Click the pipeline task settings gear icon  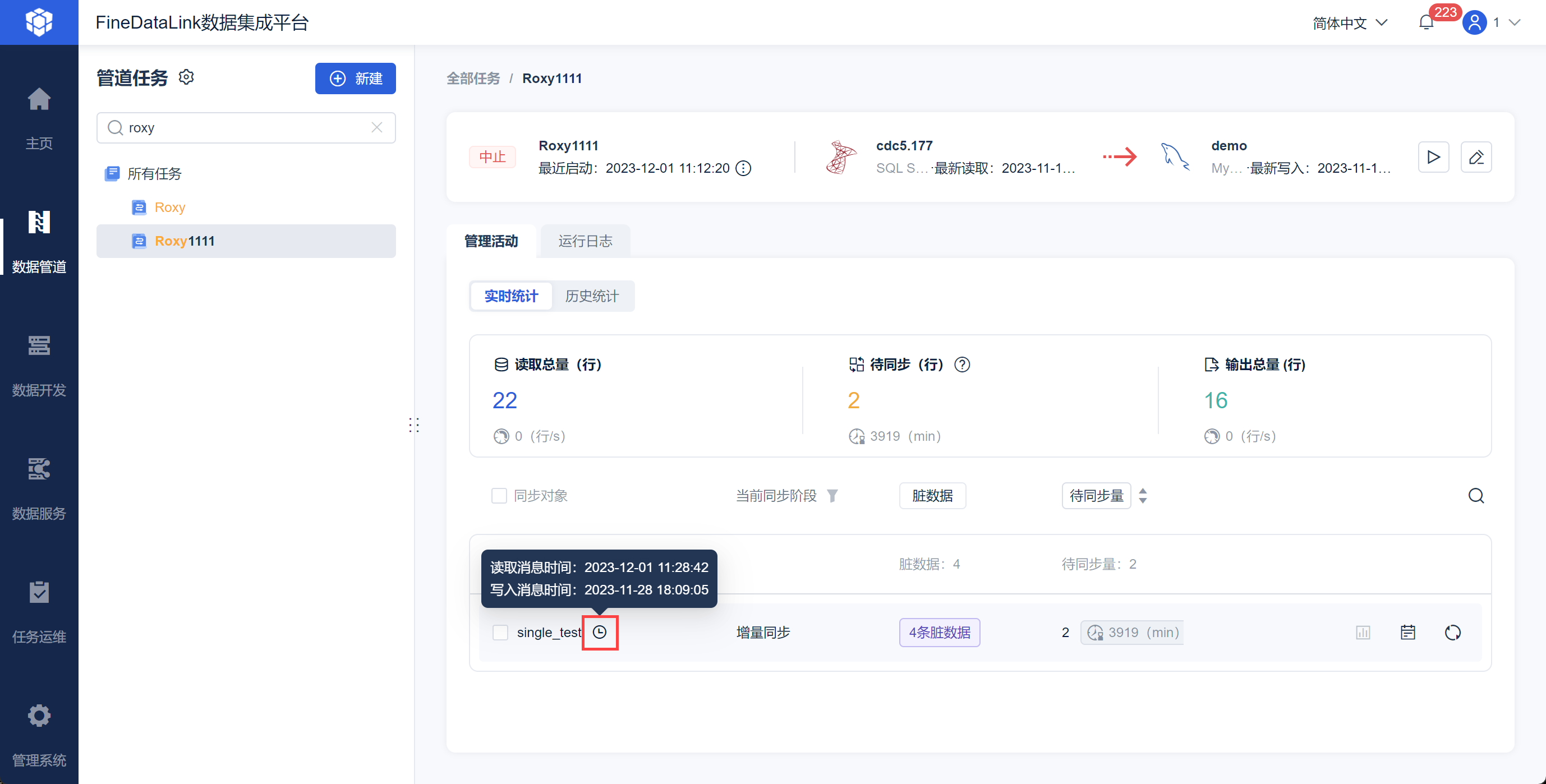click(187, 77)
